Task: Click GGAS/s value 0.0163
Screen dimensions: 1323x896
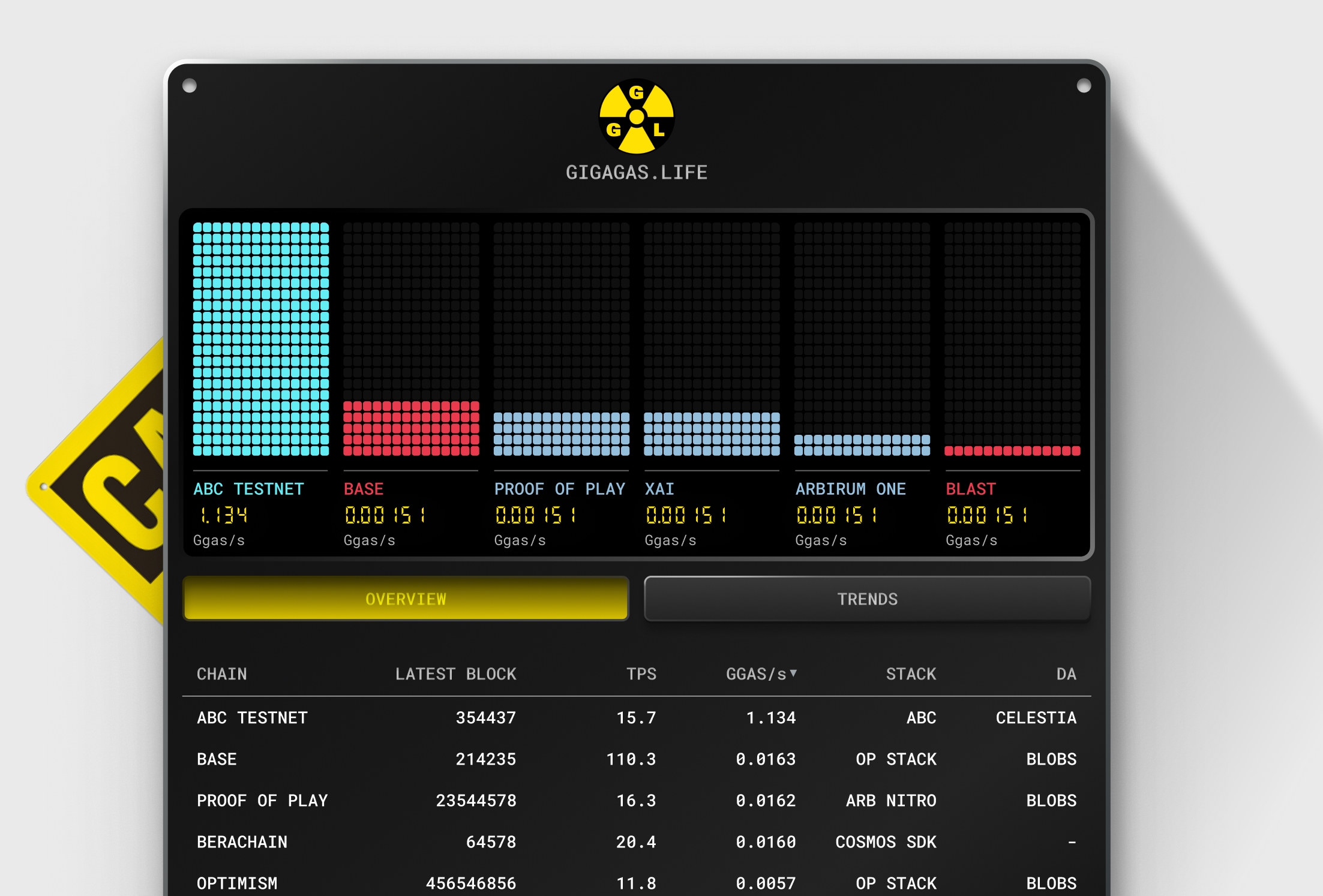Action: pos(766,759)
